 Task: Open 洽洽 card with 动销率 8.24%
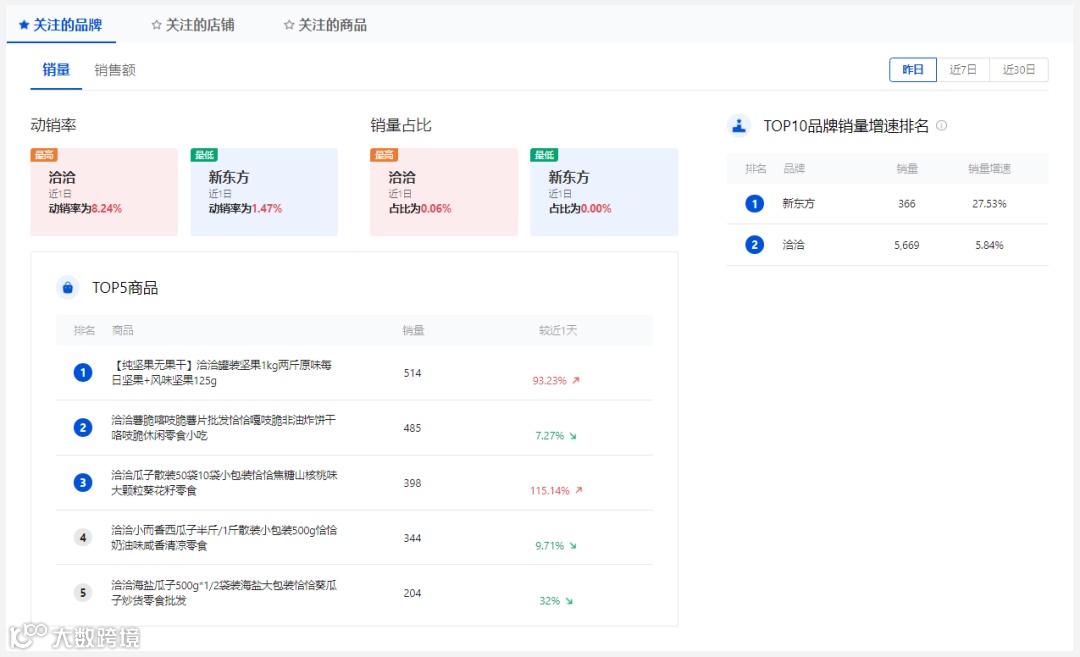tap(104, 192)
